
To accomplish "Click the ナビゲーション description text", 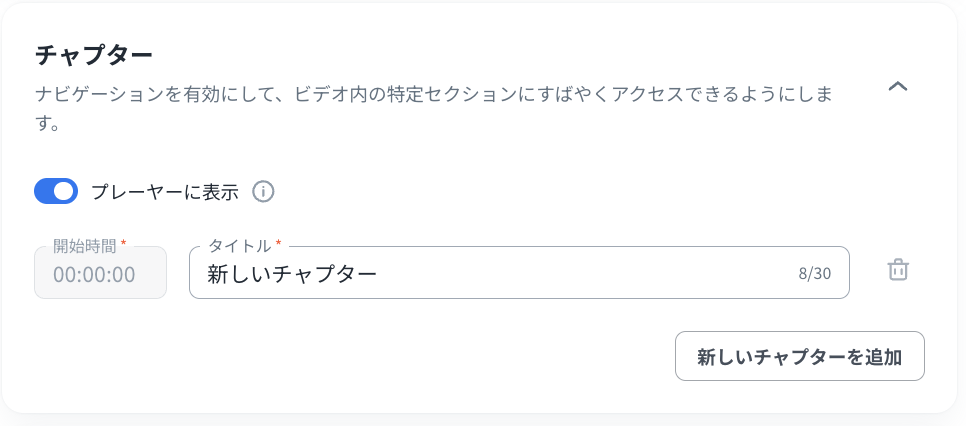I will click(x=430, y=95).
